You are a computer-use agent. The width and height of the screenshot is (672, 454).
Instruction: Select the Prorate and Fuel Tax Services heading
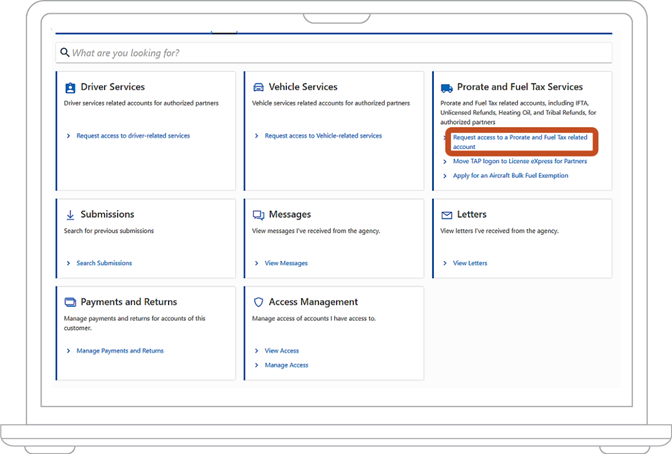(520, 87)
